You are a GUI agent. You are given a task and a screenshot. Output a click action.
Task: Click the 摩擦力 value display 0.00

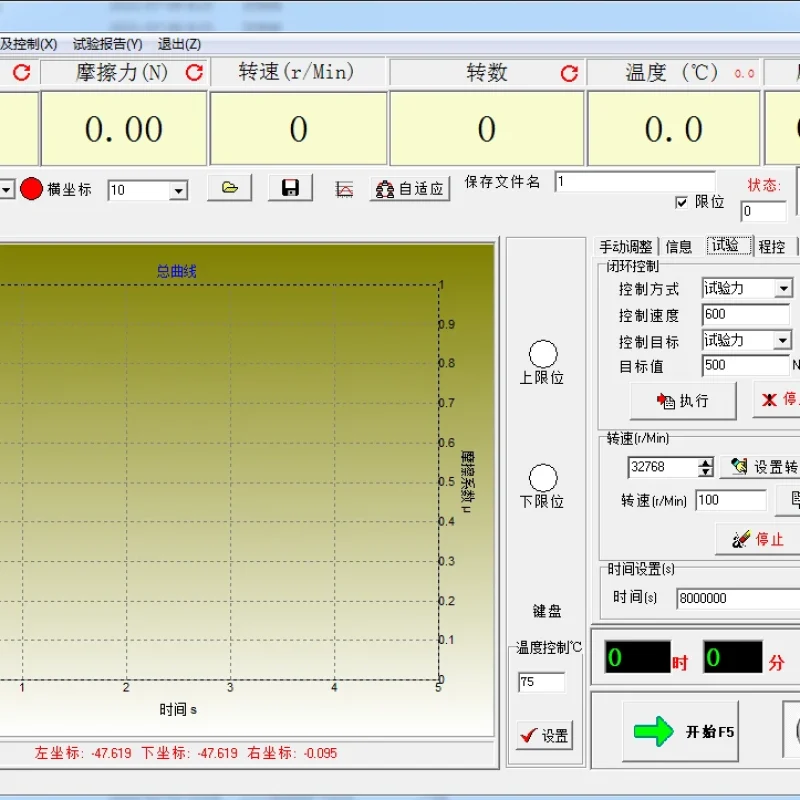pyautogui.click(x=123, y=129)
